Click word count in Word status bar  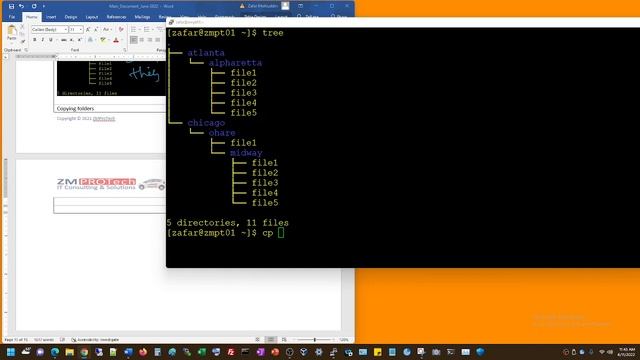coord(44,340)
